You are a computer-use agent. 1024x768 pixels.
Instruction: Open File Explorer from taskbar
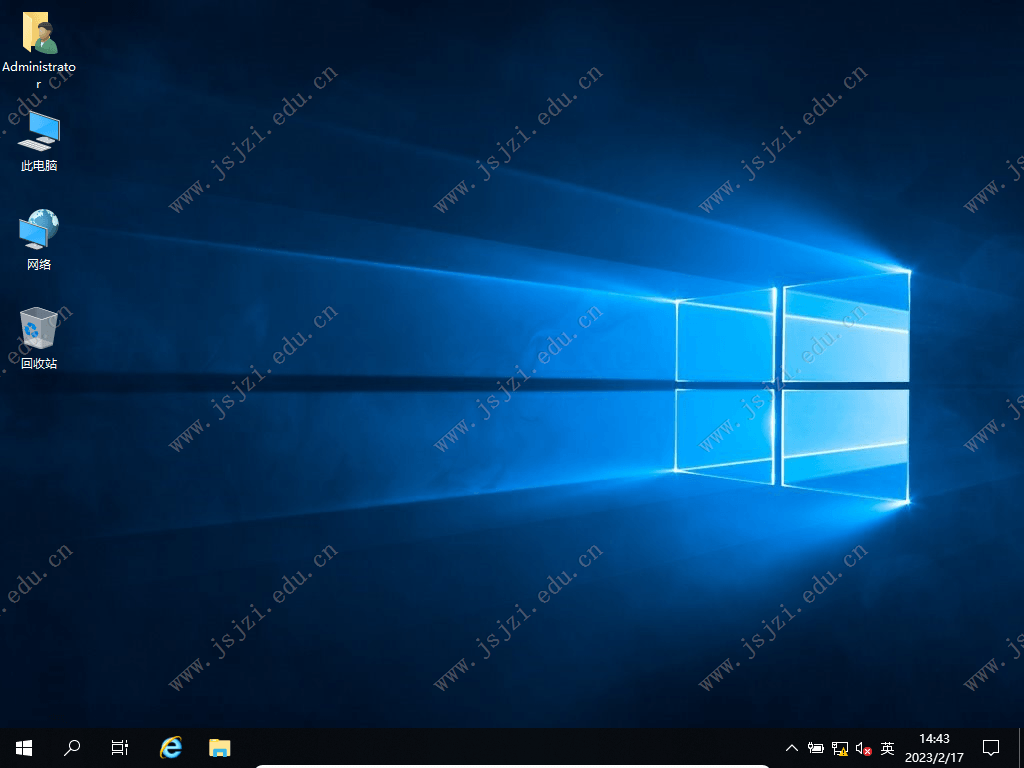tap(219, 748)
